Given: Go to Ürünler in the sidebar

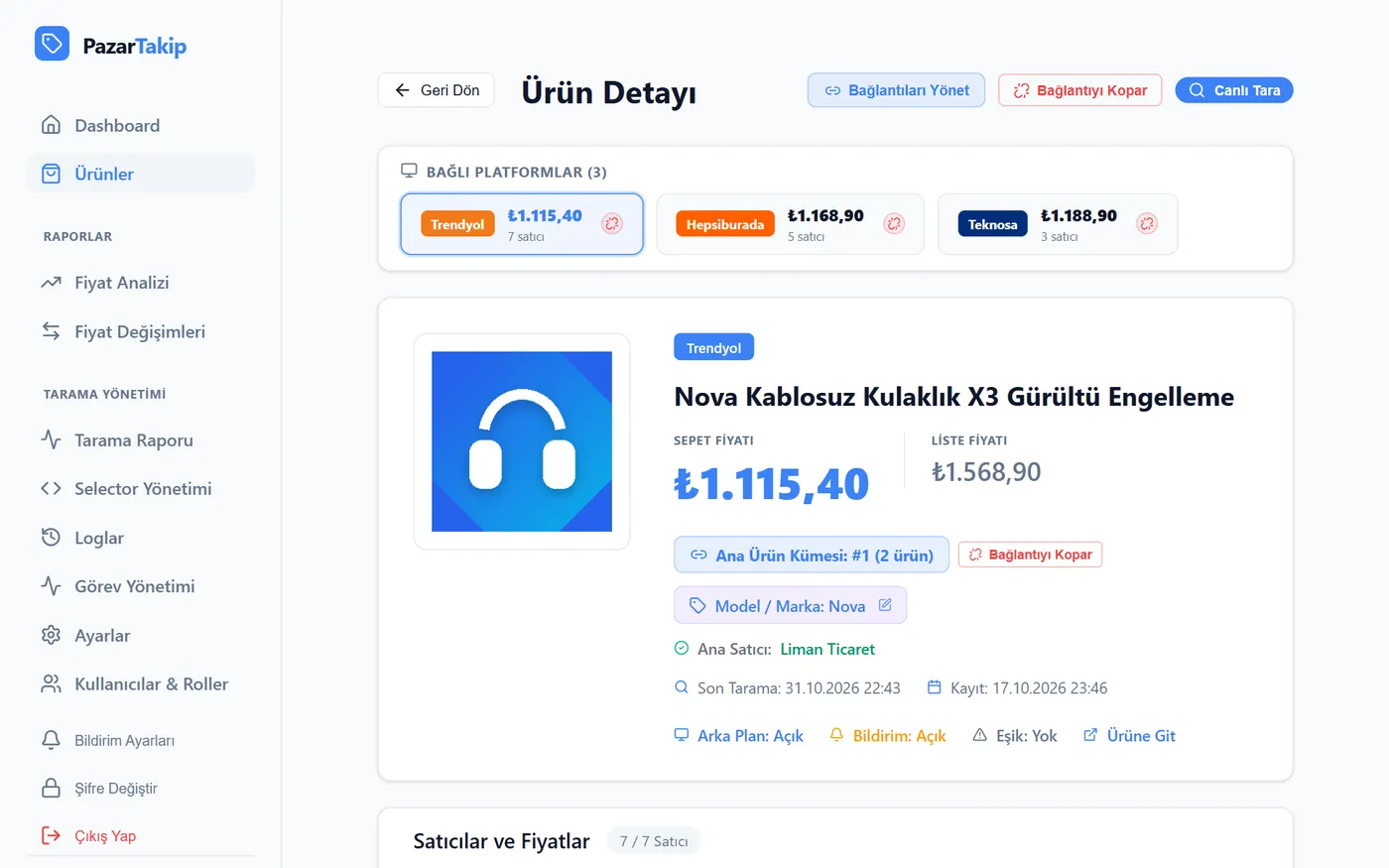Looking at the screenshot, I should 141,174.
